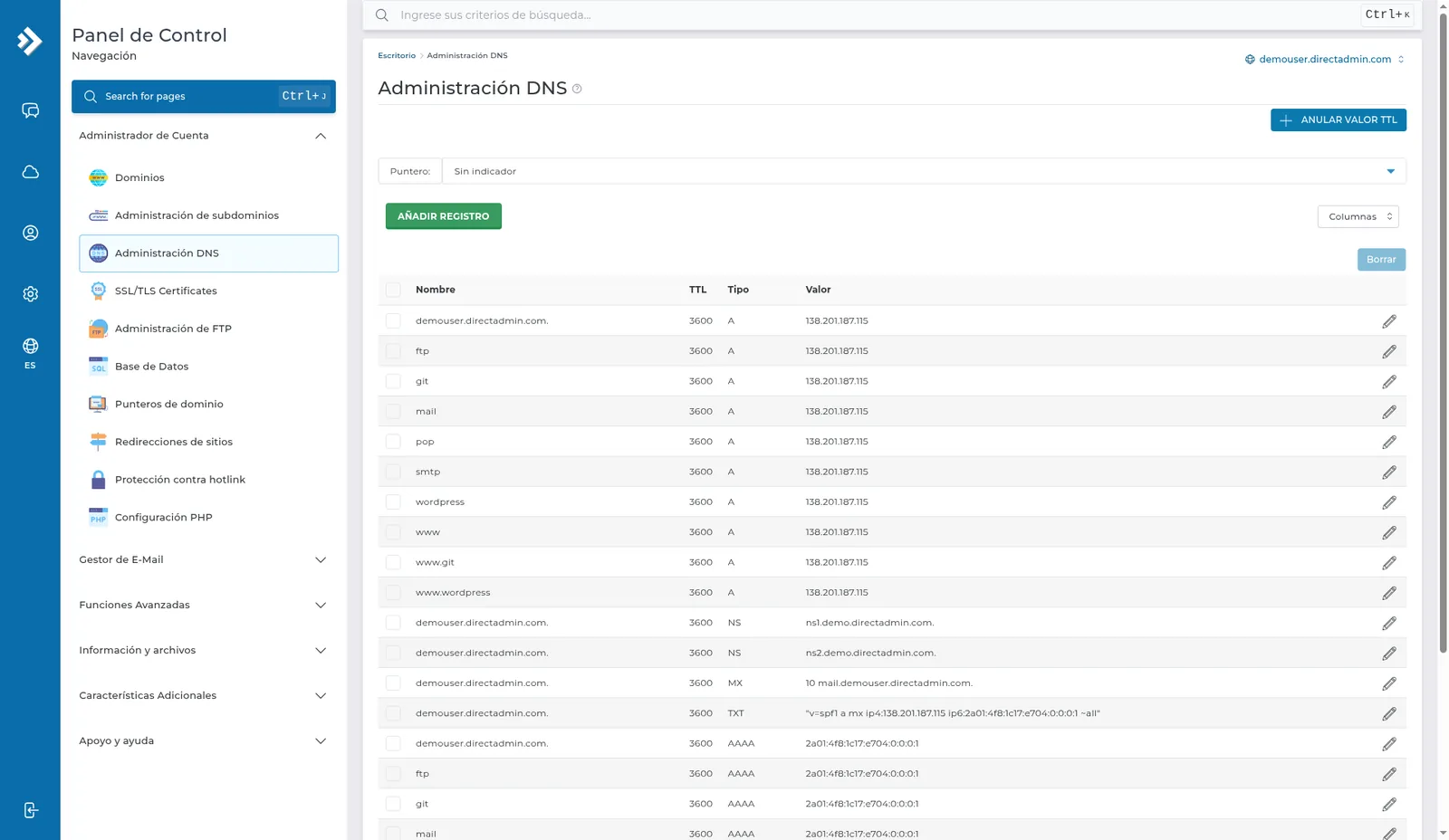Click the Borrar button
The image size is (1449, 840).
coord(1381,260)
